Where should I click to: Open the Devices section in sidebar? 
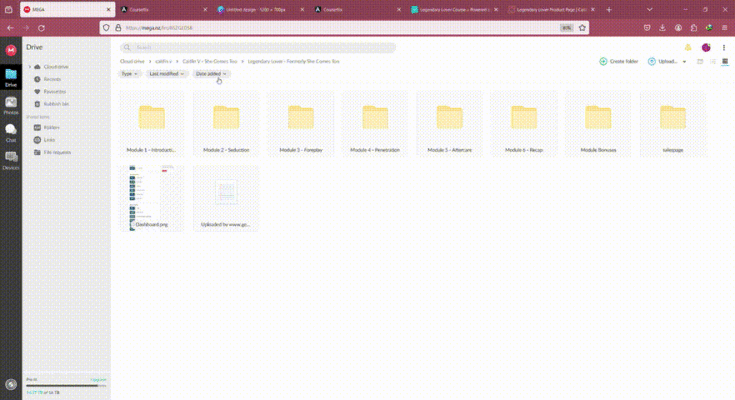[11, 158]
